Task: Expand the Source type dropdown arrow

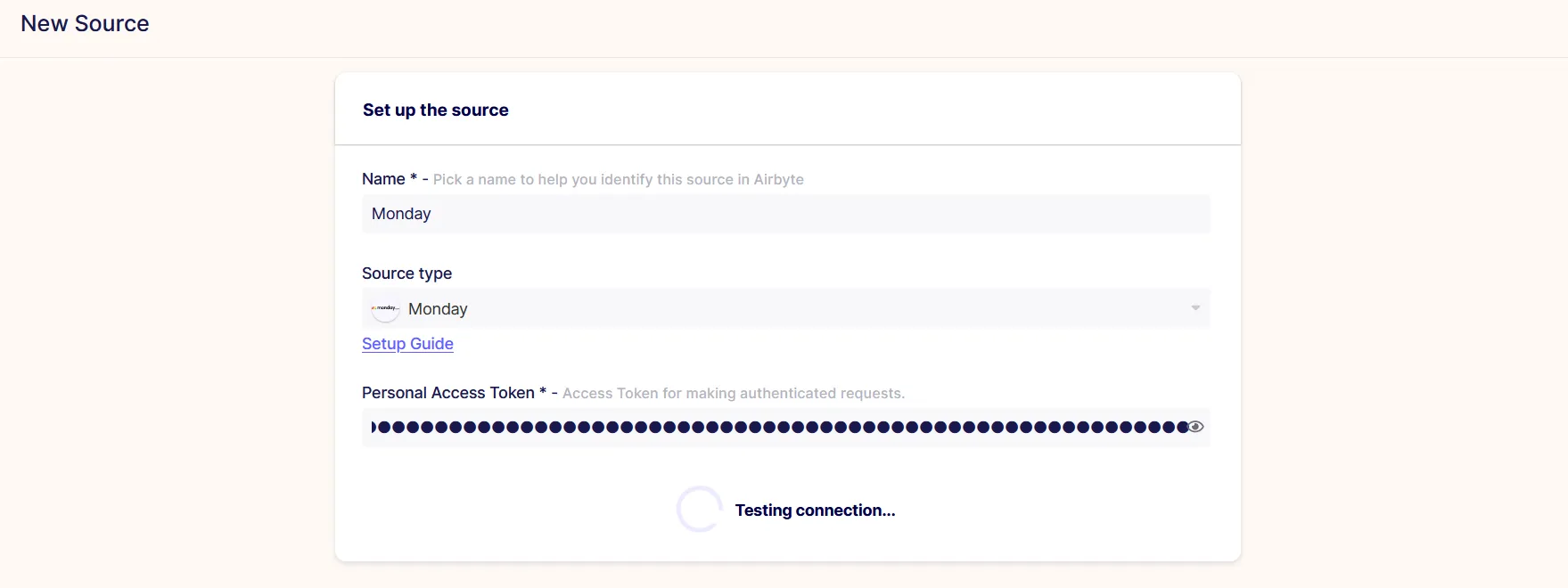Action: pyautogui.click(x=1195, y=308)
